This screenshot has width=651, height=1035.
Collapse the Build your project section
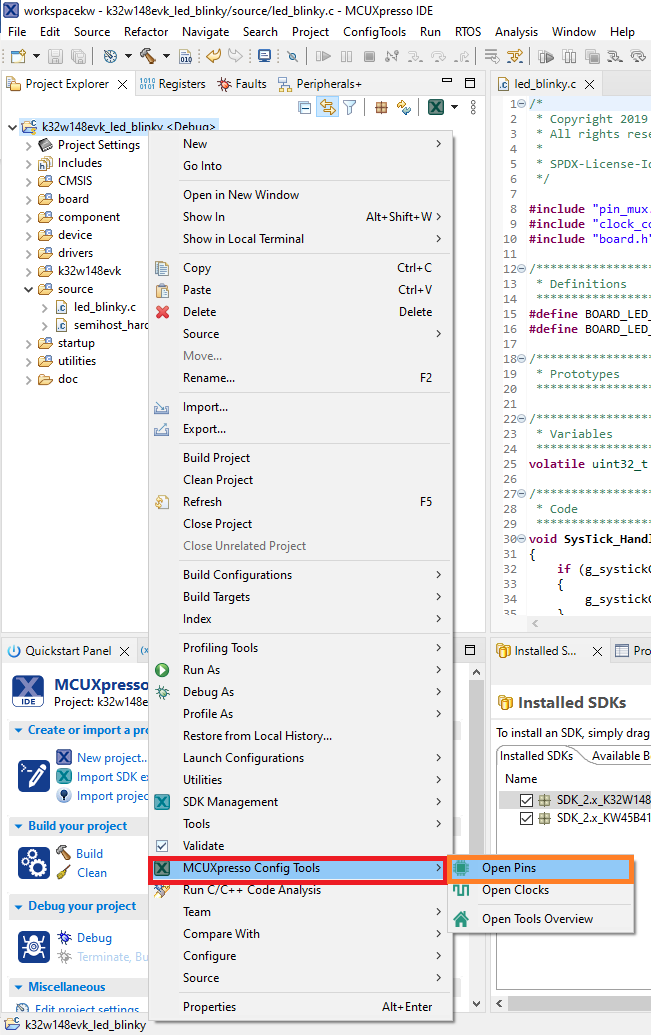click(x=20, y=826)
